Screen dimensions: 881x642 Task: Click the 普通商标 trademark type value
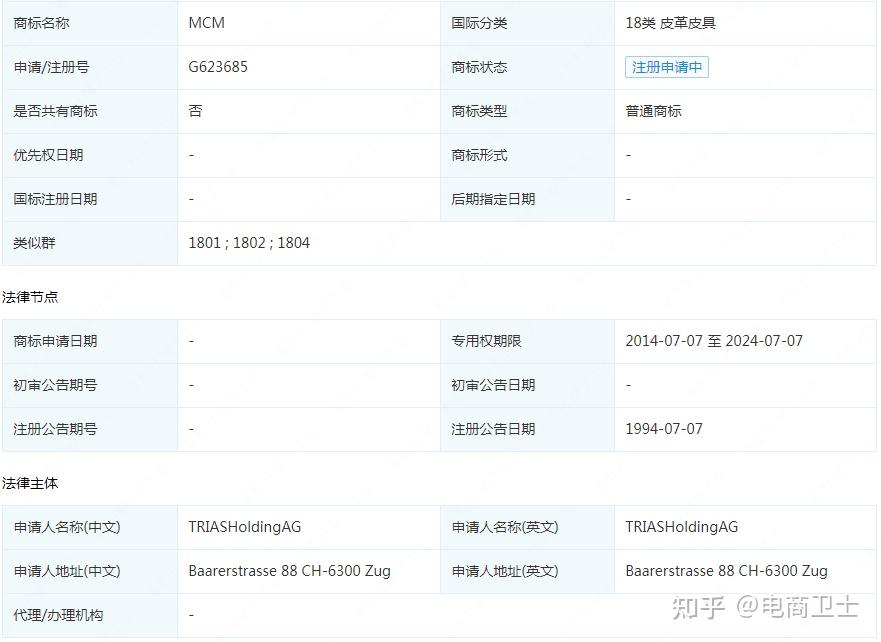pyautogui.click(x=653, y=111)
